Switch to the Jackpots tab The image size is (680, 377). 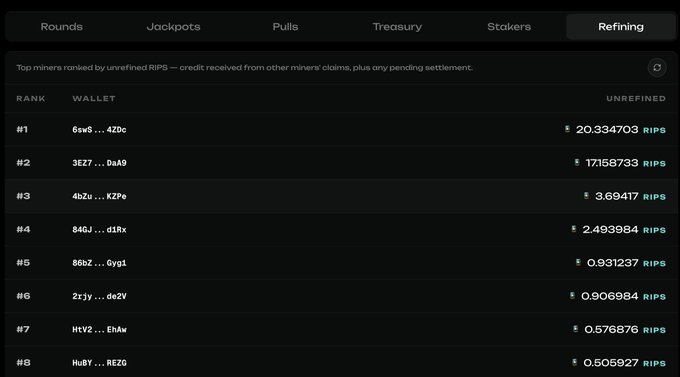tap(173, 26)
